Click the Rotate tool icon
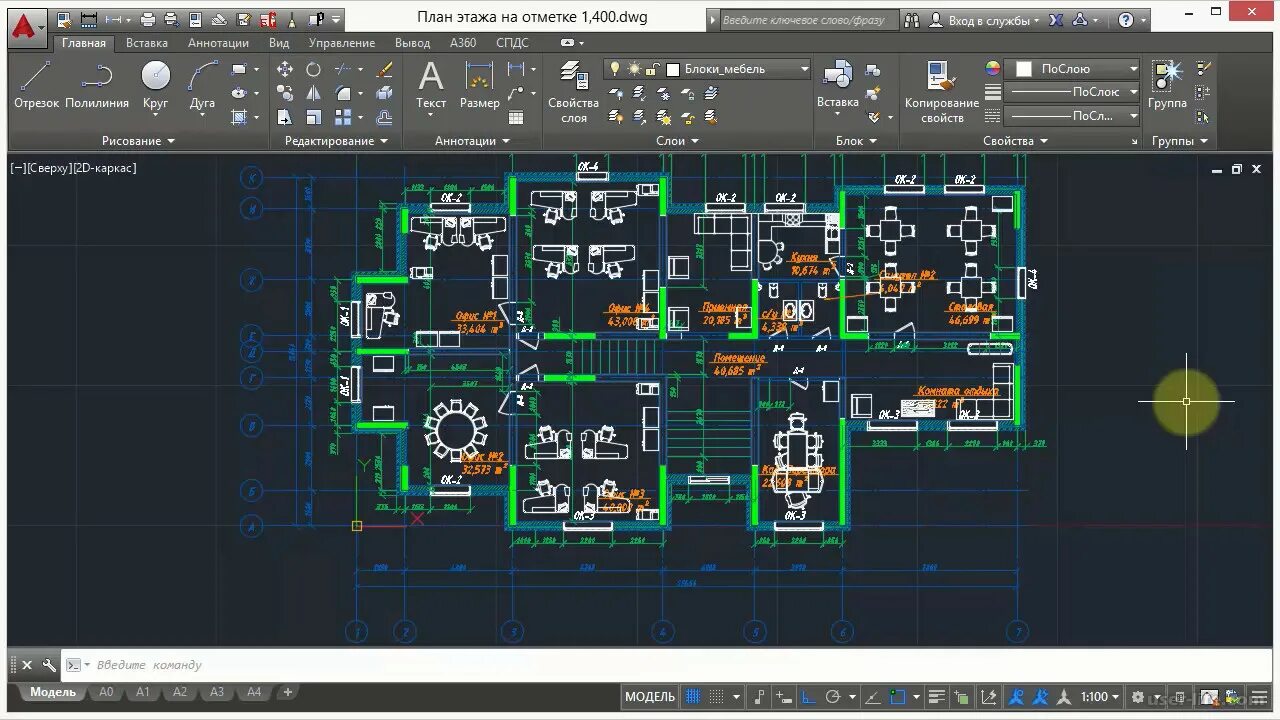Viewport: 1280px width, 720px height. click(313, 69)
